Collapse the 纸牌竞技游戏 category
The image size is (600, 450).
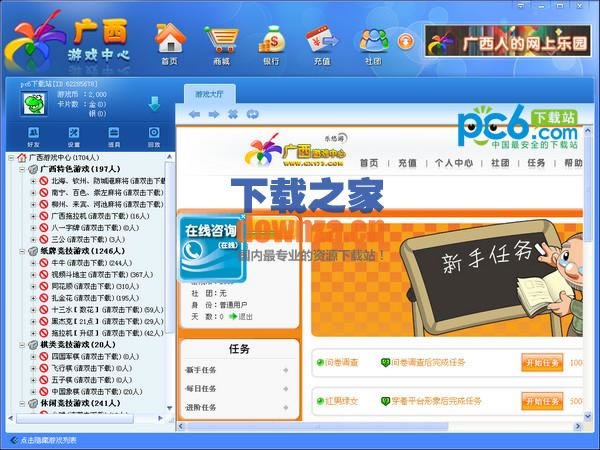[x=22, y=251]
